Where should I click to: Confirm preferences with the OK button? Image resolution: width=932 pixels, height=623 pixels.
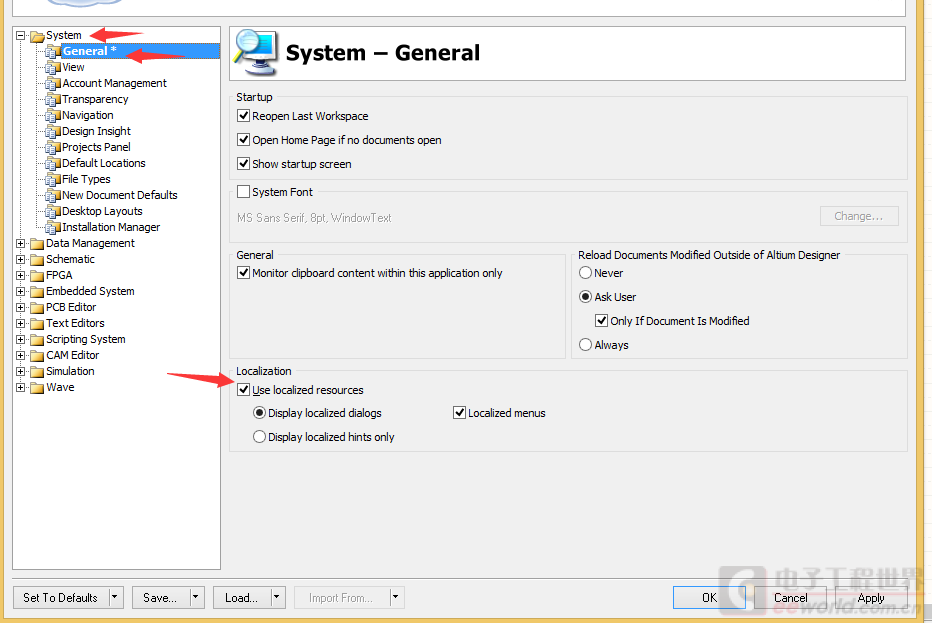[709, 597]
